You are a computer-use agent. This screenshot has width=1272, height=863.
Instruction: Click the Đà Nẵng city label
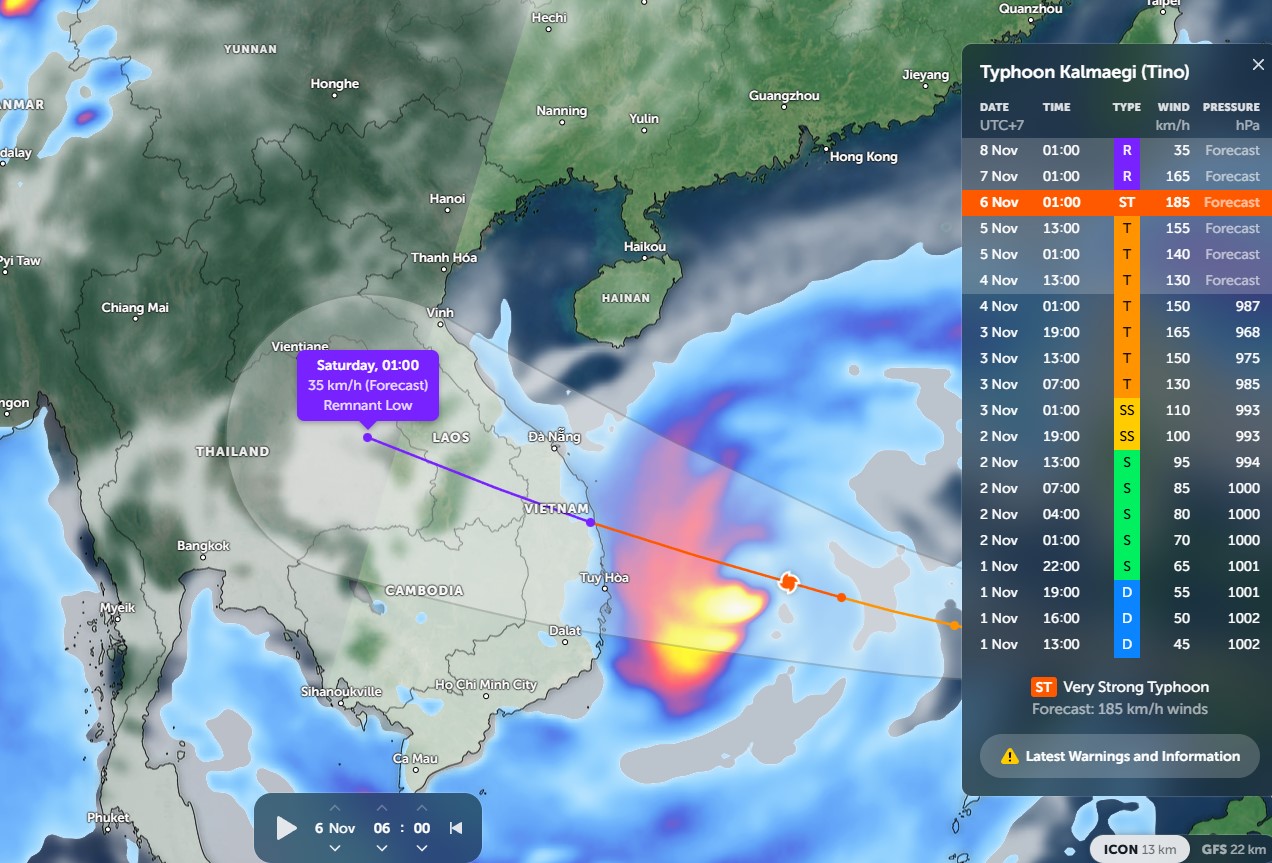tap(554, 436)
